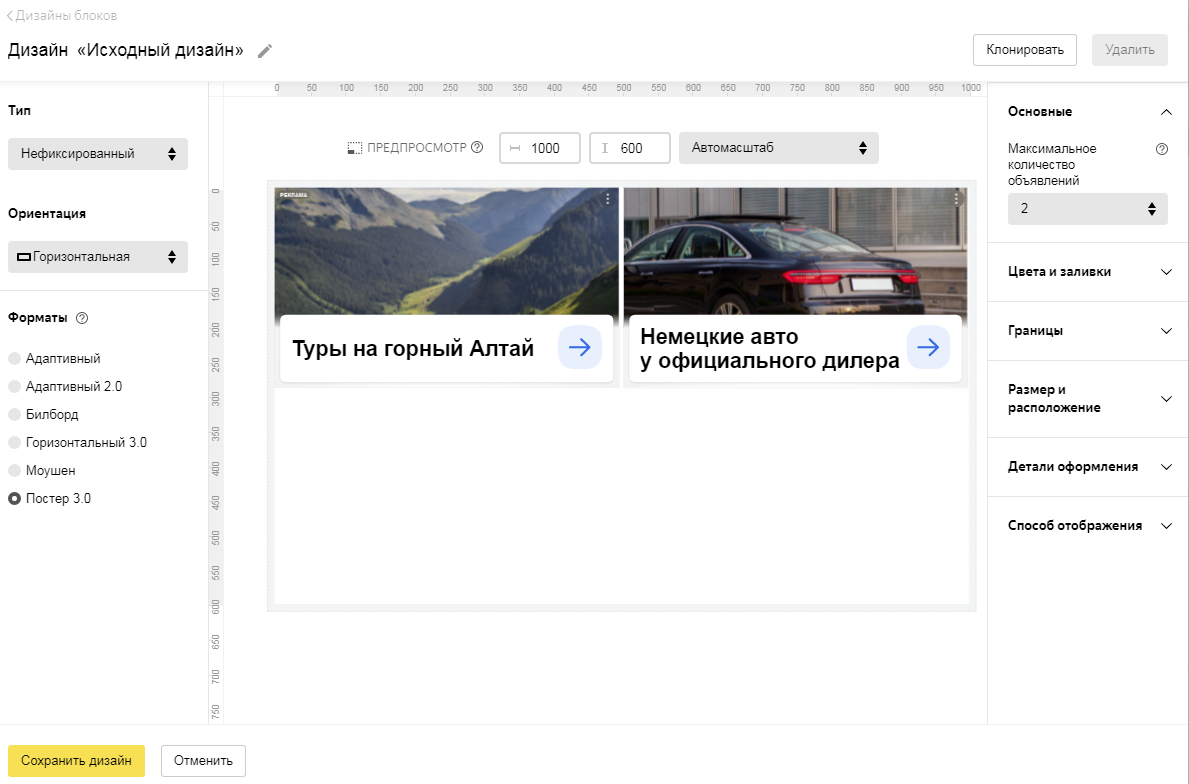Viewport: 1189px width, 784px height.
Task: Click Немецкие авто у официального дилера headline
Action: tap(770, 348)
